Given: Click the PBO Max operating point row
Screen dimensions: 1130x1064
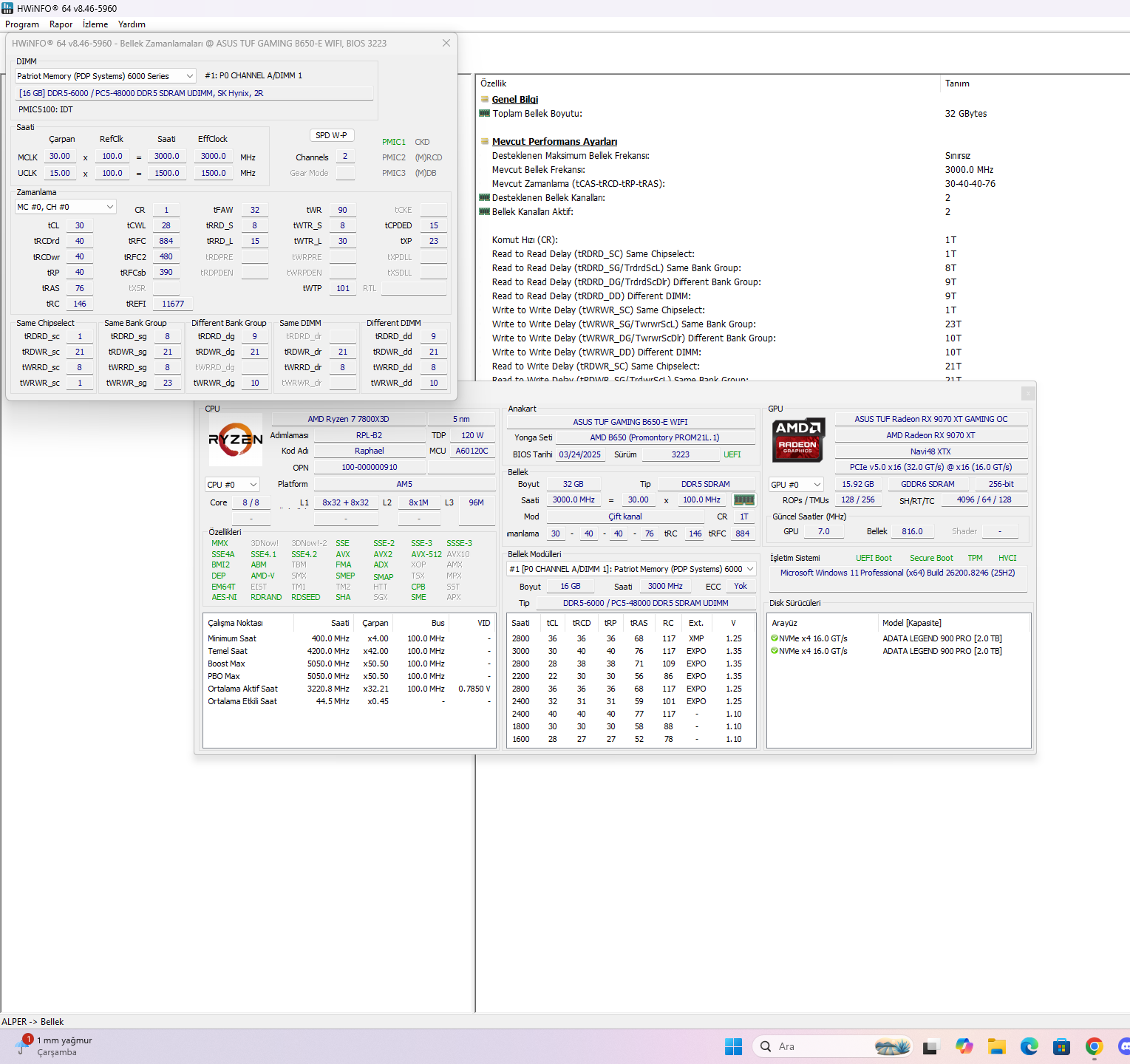Looking at the screenshot, I should 349,676.
